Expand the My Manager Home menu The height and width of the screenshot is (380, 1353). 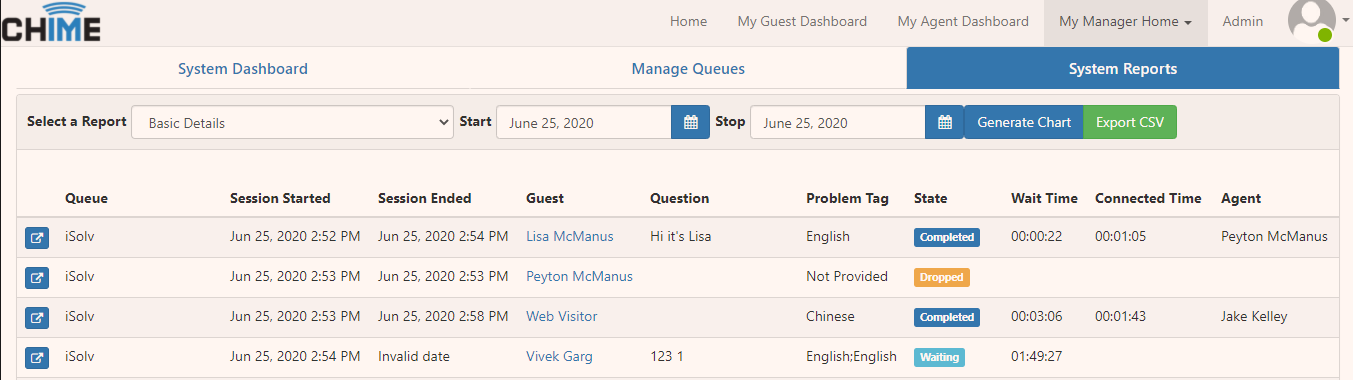1125,22
